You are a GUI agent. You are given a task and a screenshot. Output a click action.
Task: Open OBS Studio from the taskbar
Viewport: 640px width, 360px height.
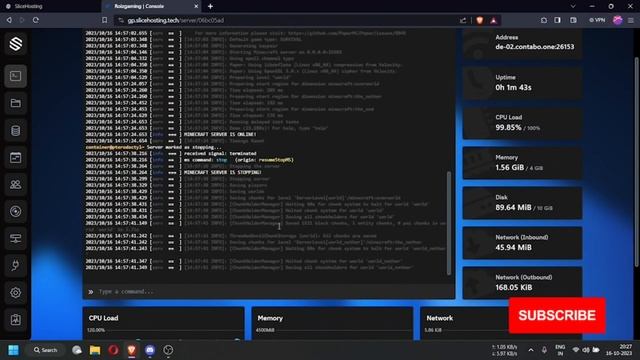tap(168, 350)
